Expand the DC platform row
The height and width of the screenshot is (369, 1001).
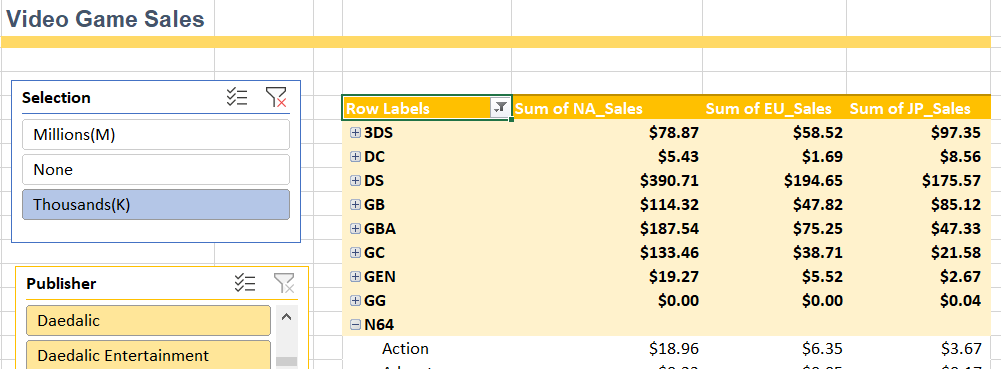point(356,157)
